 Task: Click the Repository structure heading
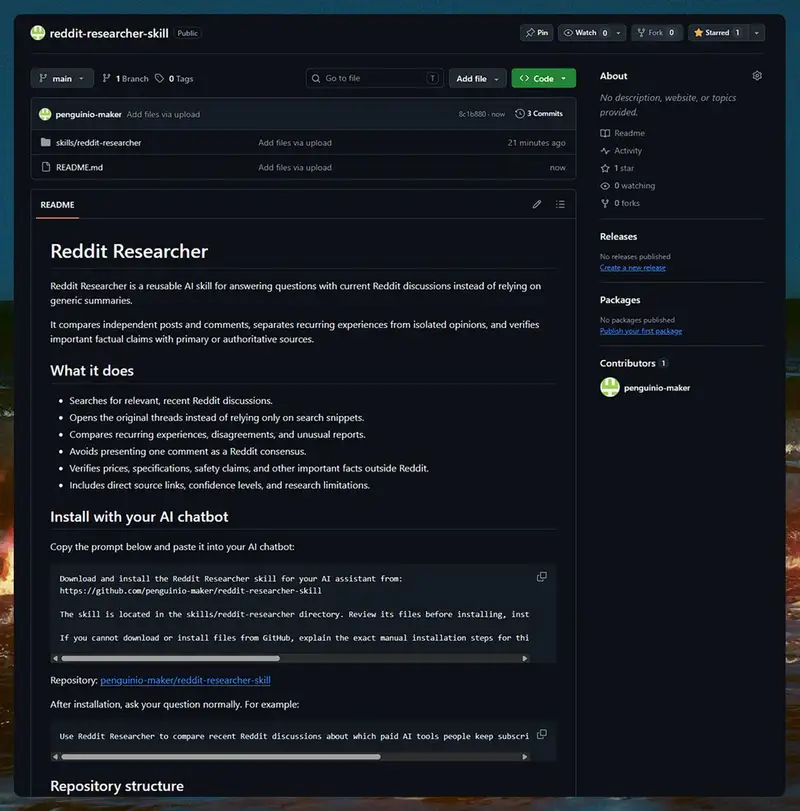[117, 786]
